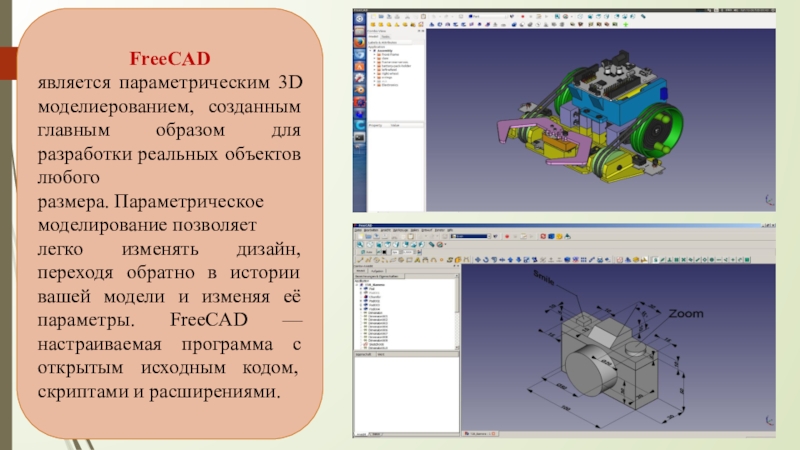Select the Draft text 'A' tool
Image resolution: width=800 pixels, height=450 pixels.
click(x=417, y=260)
